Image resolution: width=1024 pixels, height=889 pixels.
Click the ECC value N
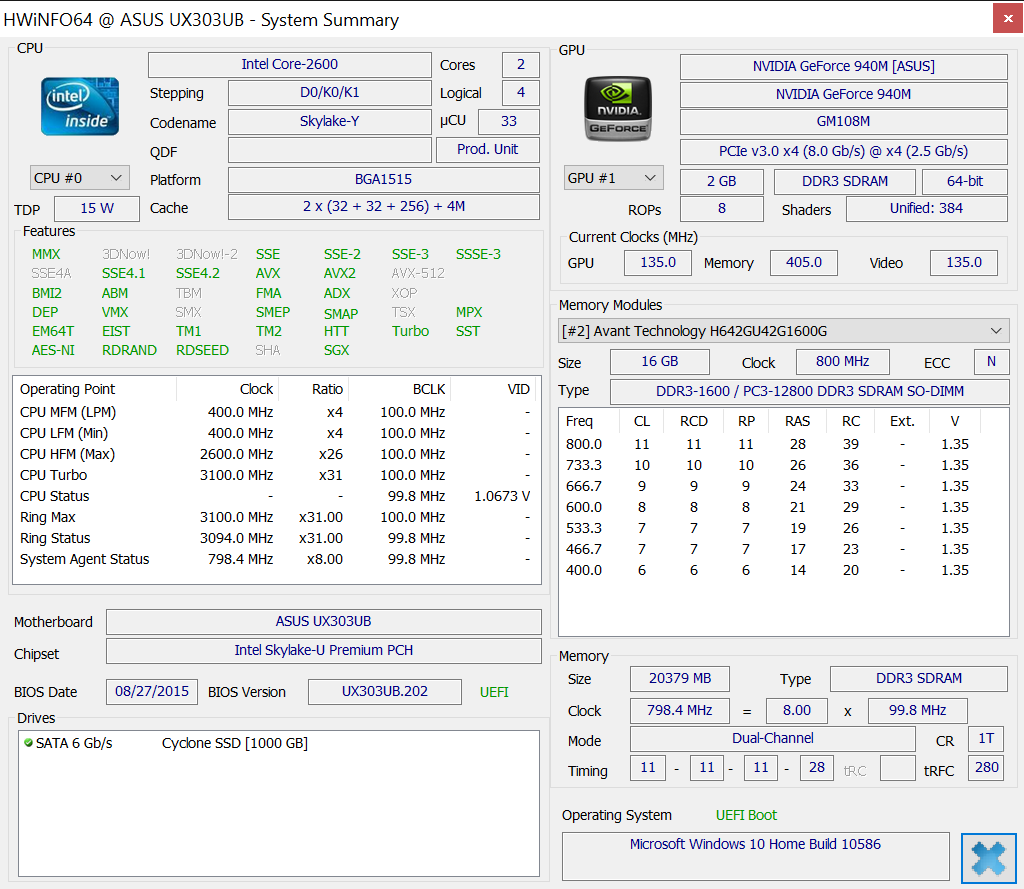point(991,362)
